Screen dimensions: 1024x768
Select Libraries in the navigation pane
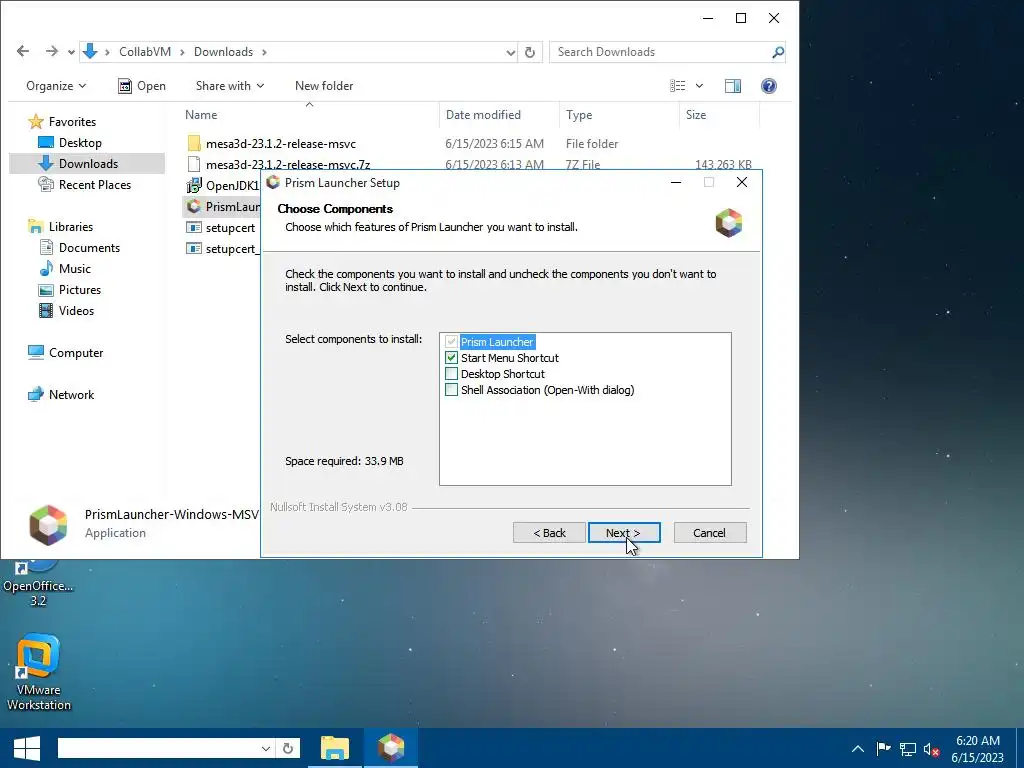61,227
